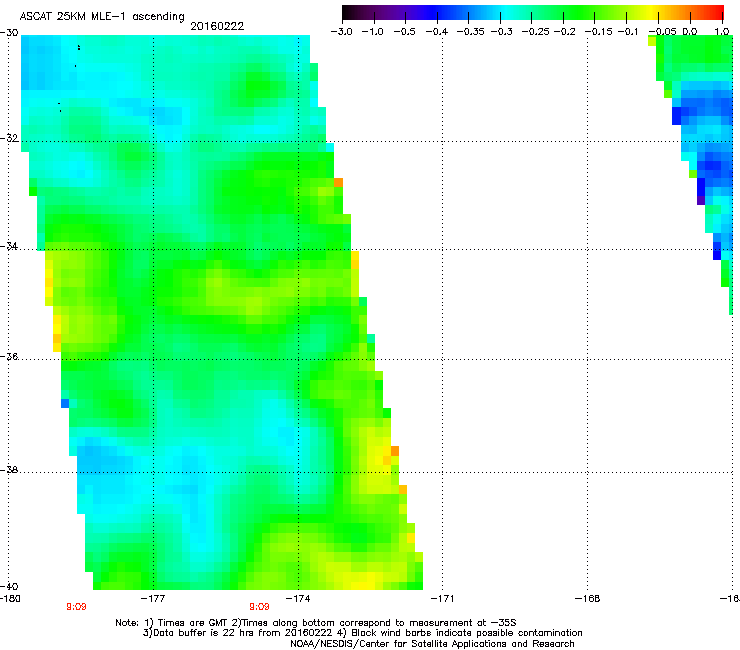Viewport: 740px width, 650px height.
Task: Click the -3.0 color bar label
Action: pos(342,32)
